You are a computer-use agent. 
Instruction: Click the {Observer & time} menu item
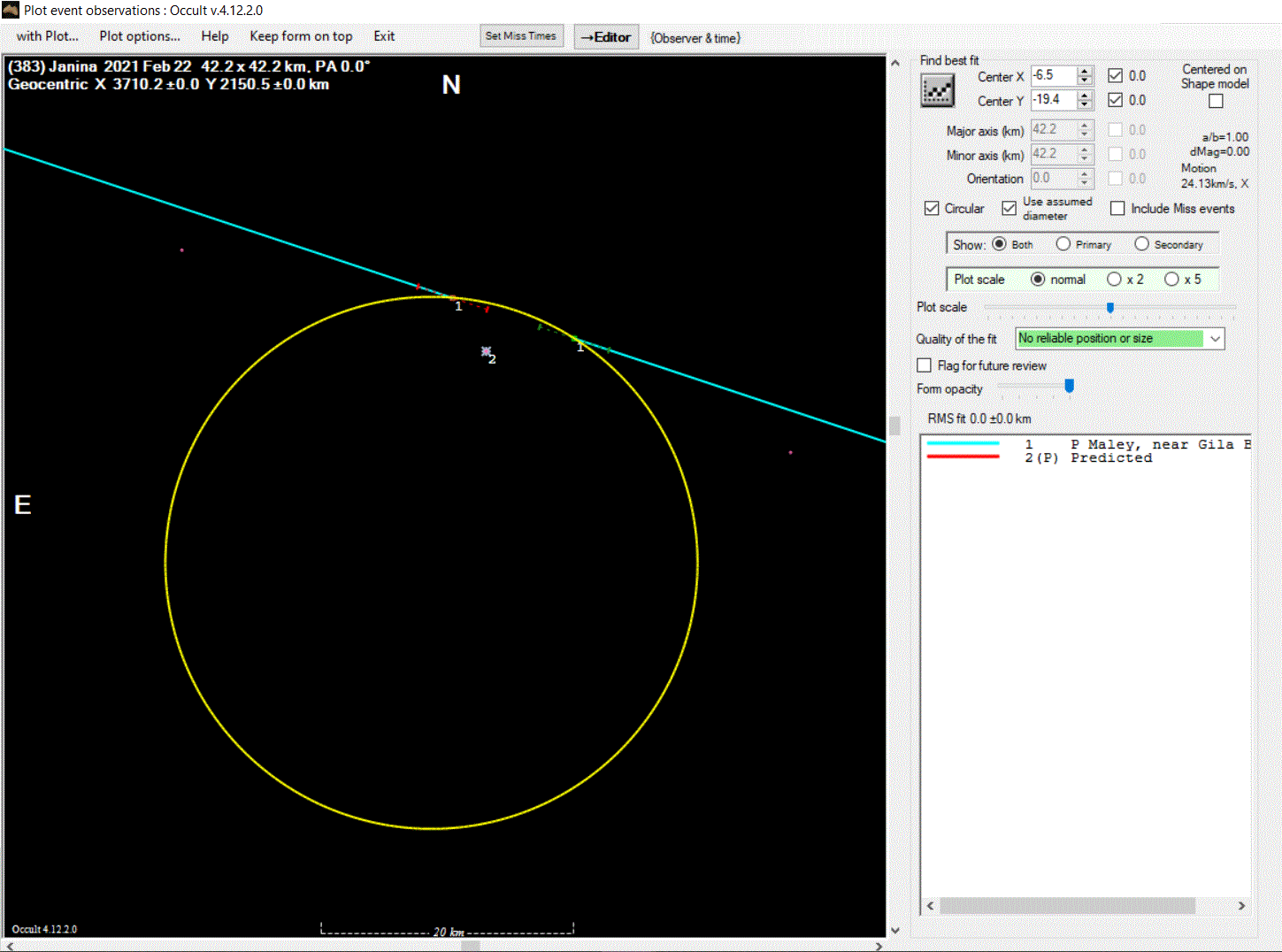point(695,37)
